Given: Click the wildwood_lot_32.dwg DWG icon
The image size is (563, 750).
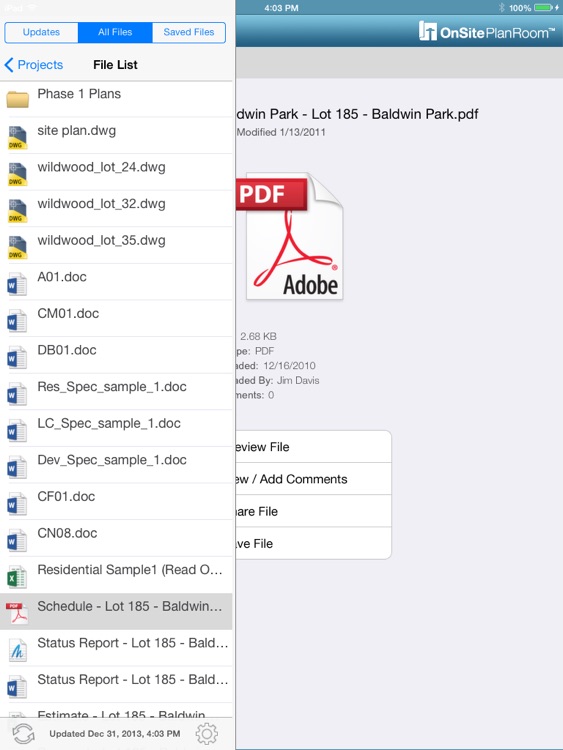Looking at the screenshot, I should point(18,210).
